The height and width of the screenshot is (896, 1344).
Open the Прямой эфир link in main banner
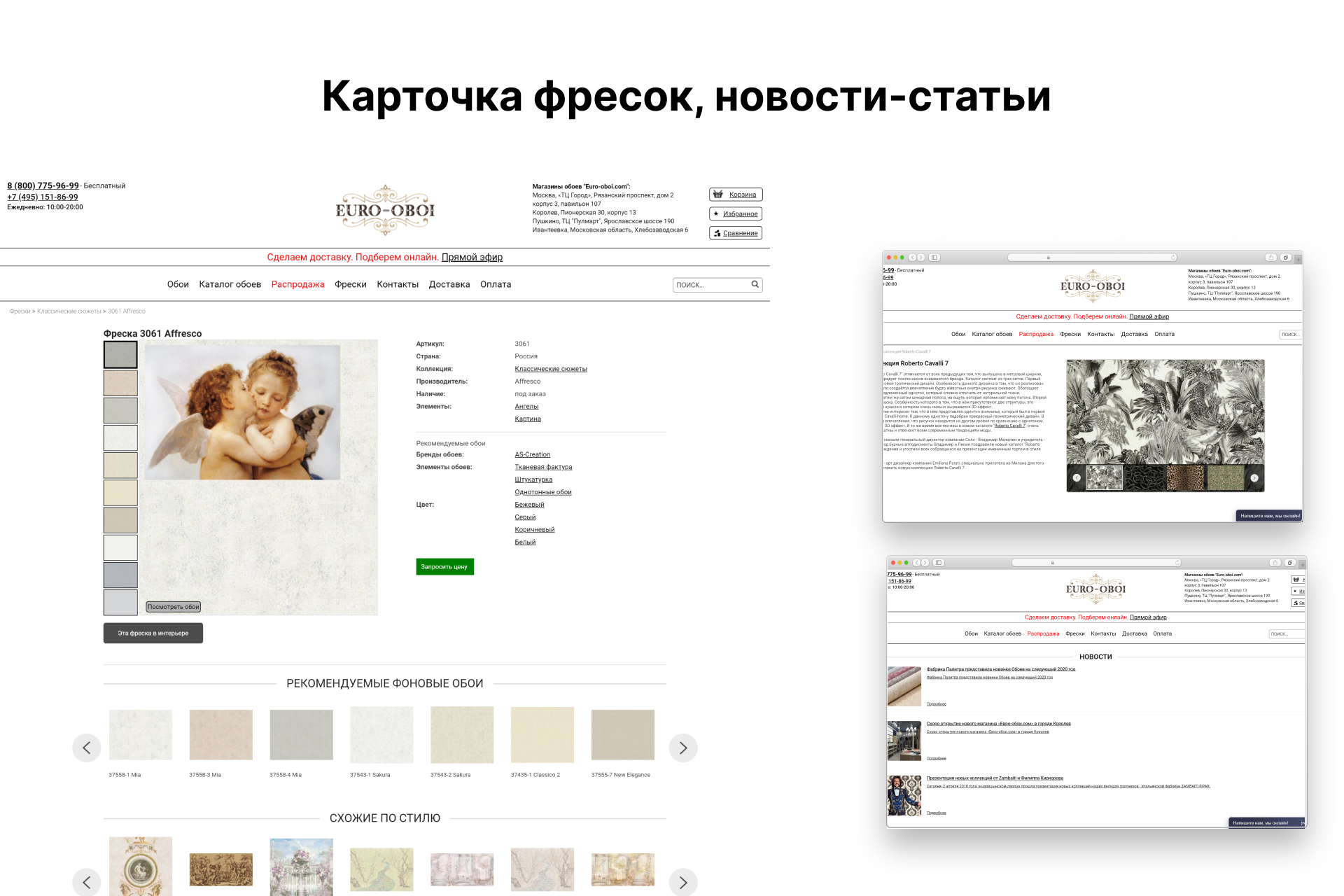[x=472, y=257]
